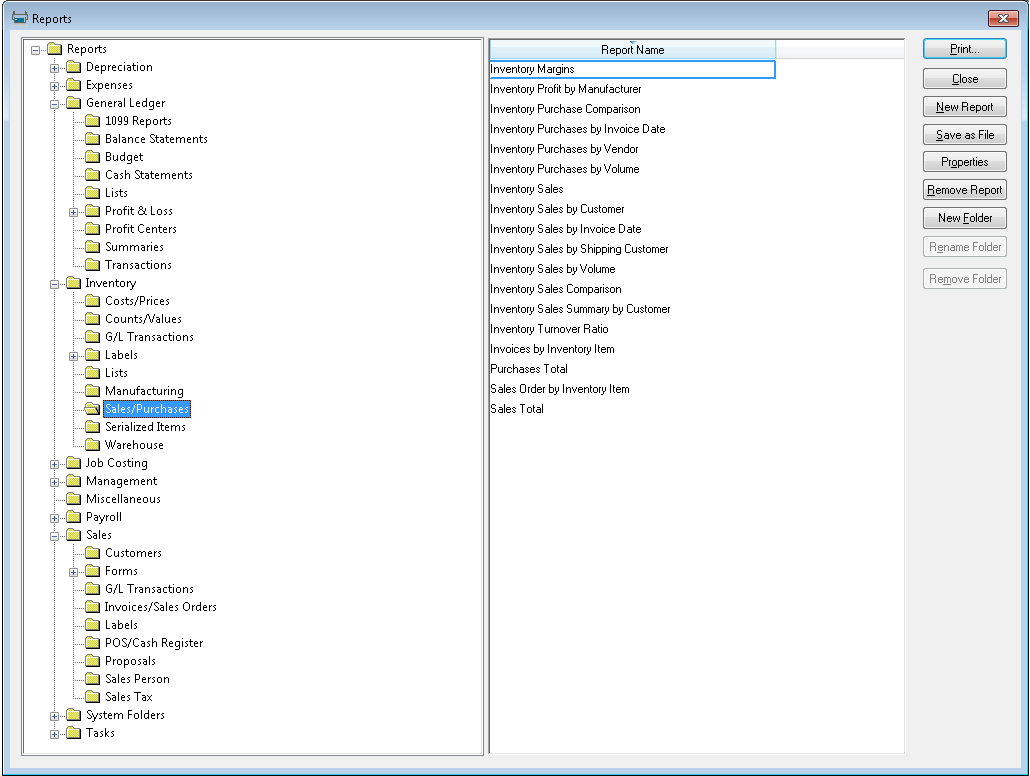The width and height of the screenshot is (1030, 776).
Task: Expand the Tasks folder node
Action: tap(55, 734)
